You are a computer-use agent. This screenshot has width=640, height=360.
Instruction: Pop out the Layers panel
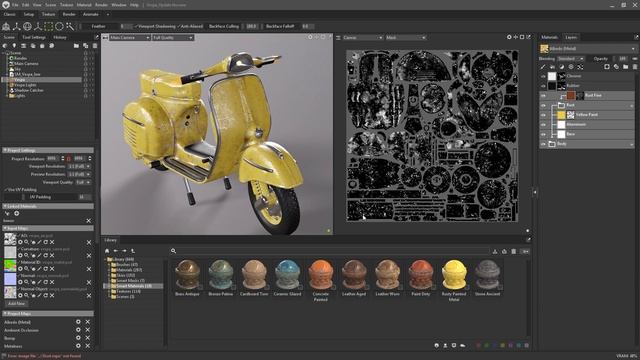click(636, 37)
